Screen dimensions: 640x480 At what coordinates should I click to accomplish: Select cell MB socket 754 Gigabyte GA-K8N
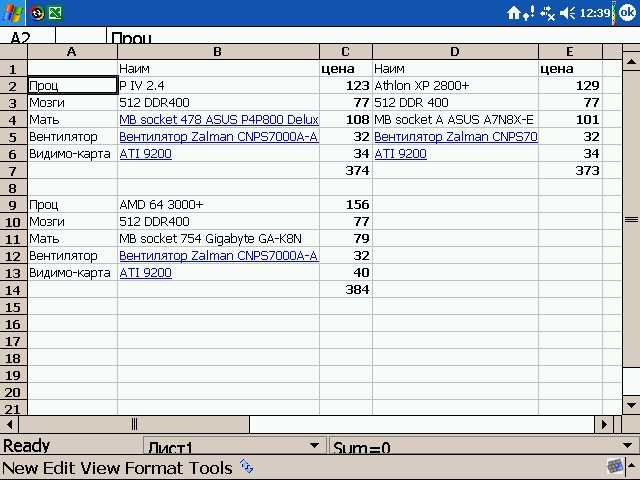[218, 239]
